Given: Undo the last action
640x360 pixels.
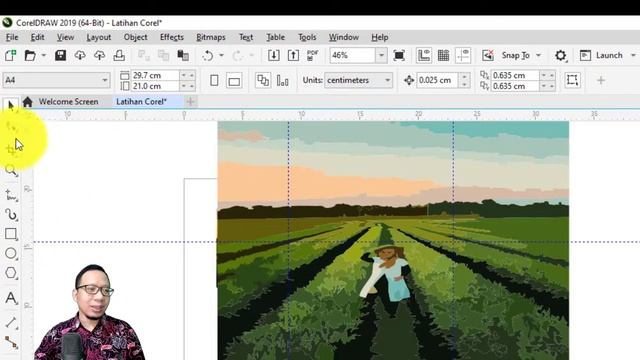Looking at the screenshot, I should pyautogui.click(x=208, y=55).
